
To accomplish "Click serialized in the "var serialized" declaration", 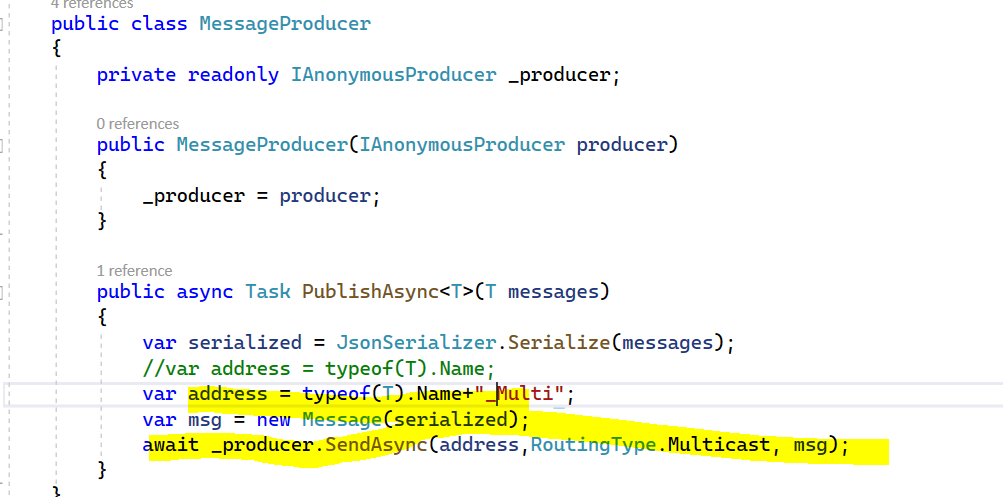I will tap(245, 343).
